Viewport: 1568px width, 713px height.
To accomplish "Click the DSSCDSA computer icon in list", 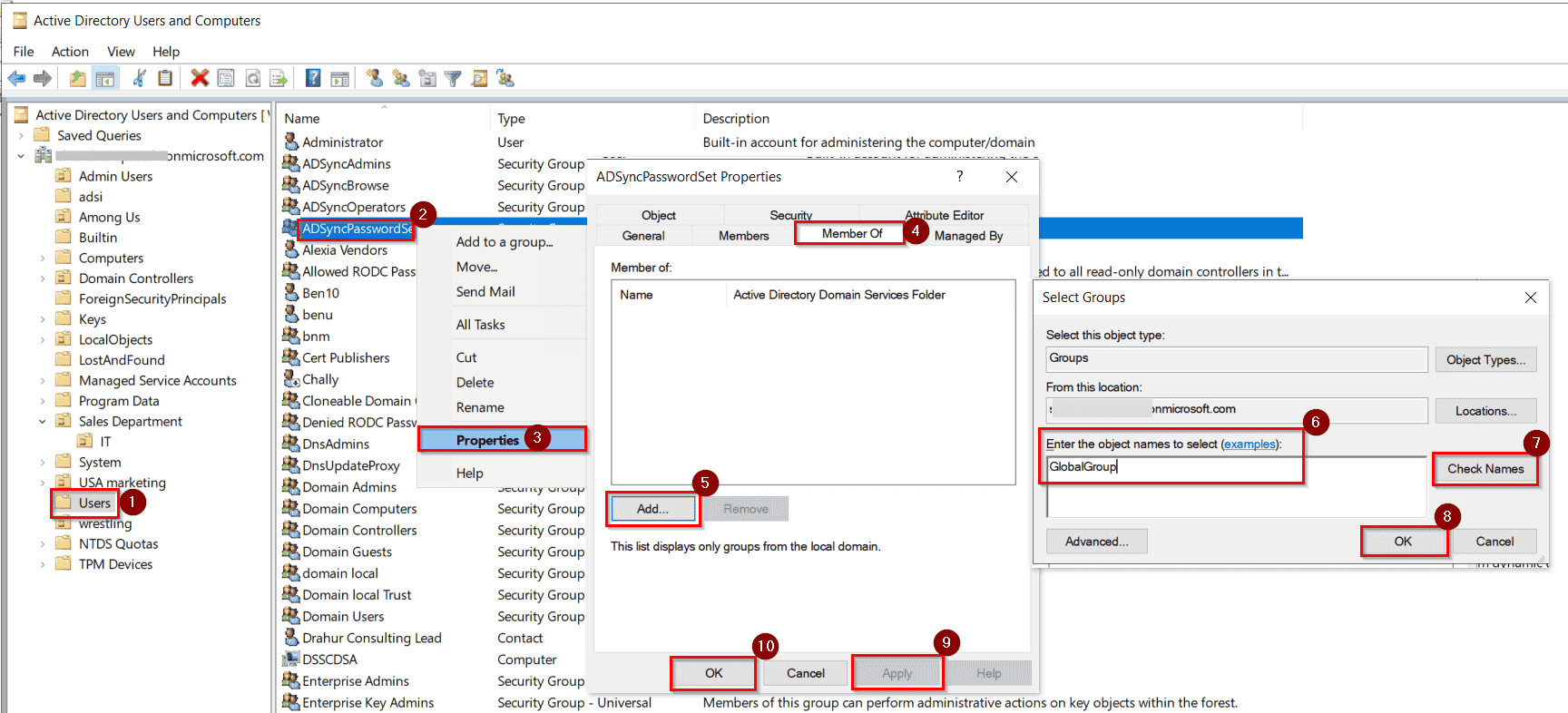I will tap(291, 659).
